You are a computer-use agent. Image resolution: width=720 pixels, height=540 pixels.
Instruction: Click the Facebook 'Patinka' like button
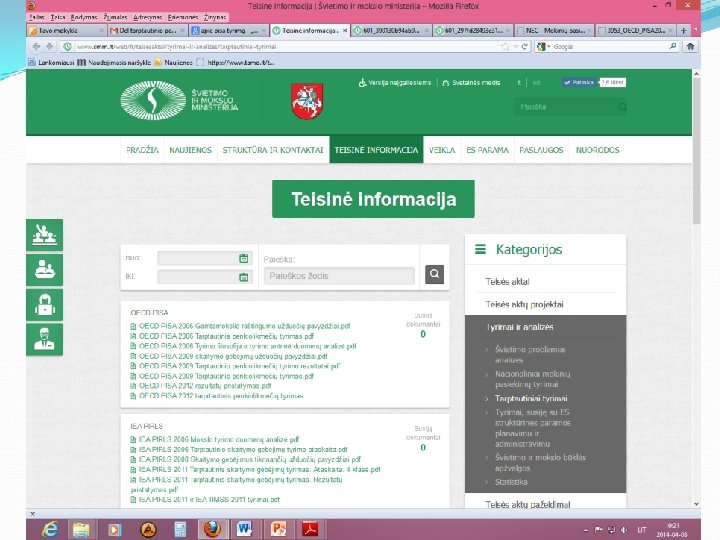click(579, 82)
